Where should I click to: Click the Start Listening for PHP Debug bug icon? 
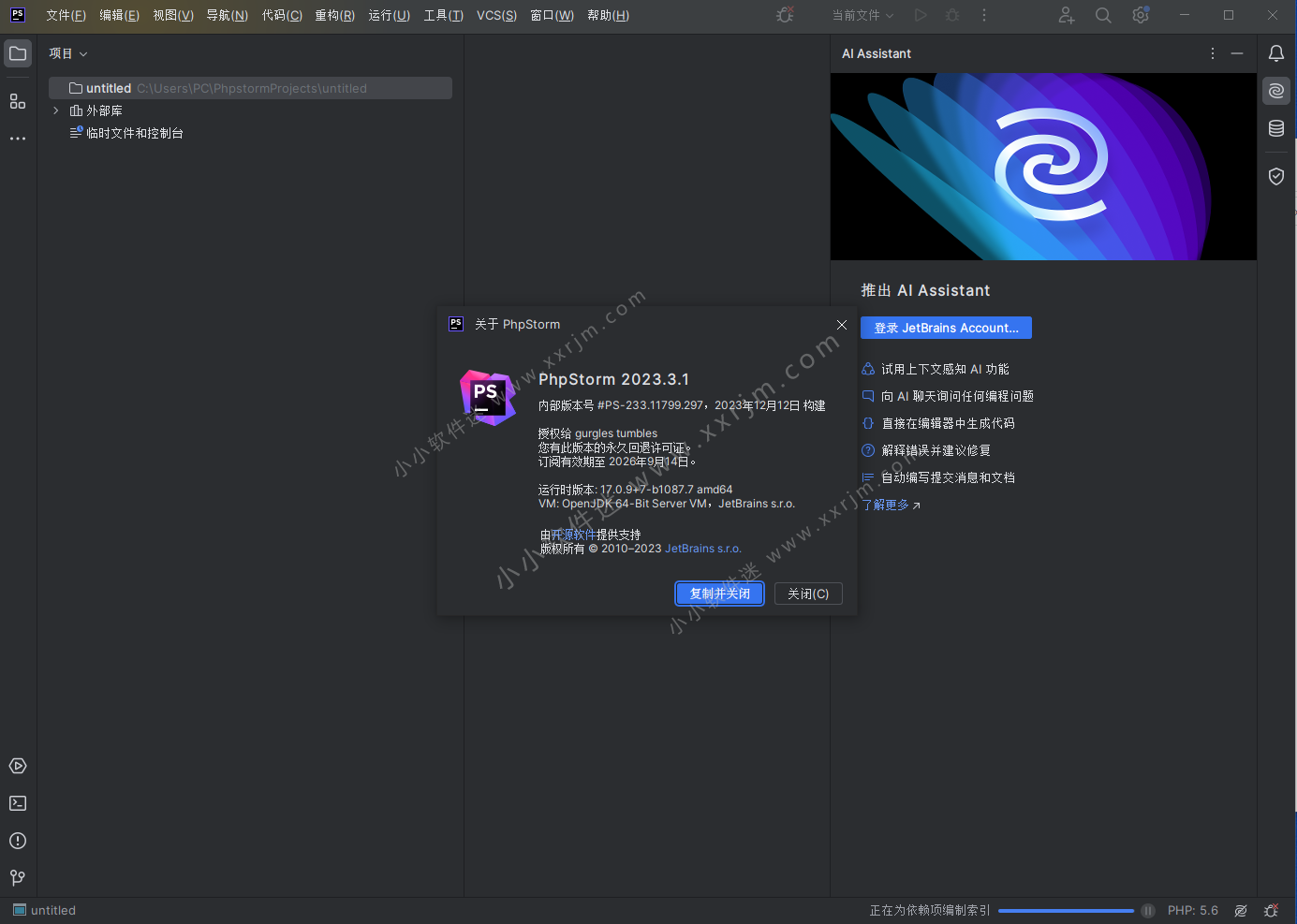click(786, 15)
